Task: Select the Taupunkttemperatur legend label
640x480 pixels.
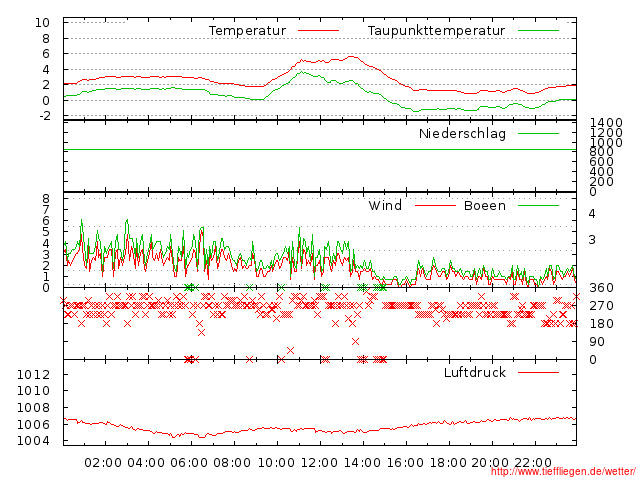Action: (436, 31)
